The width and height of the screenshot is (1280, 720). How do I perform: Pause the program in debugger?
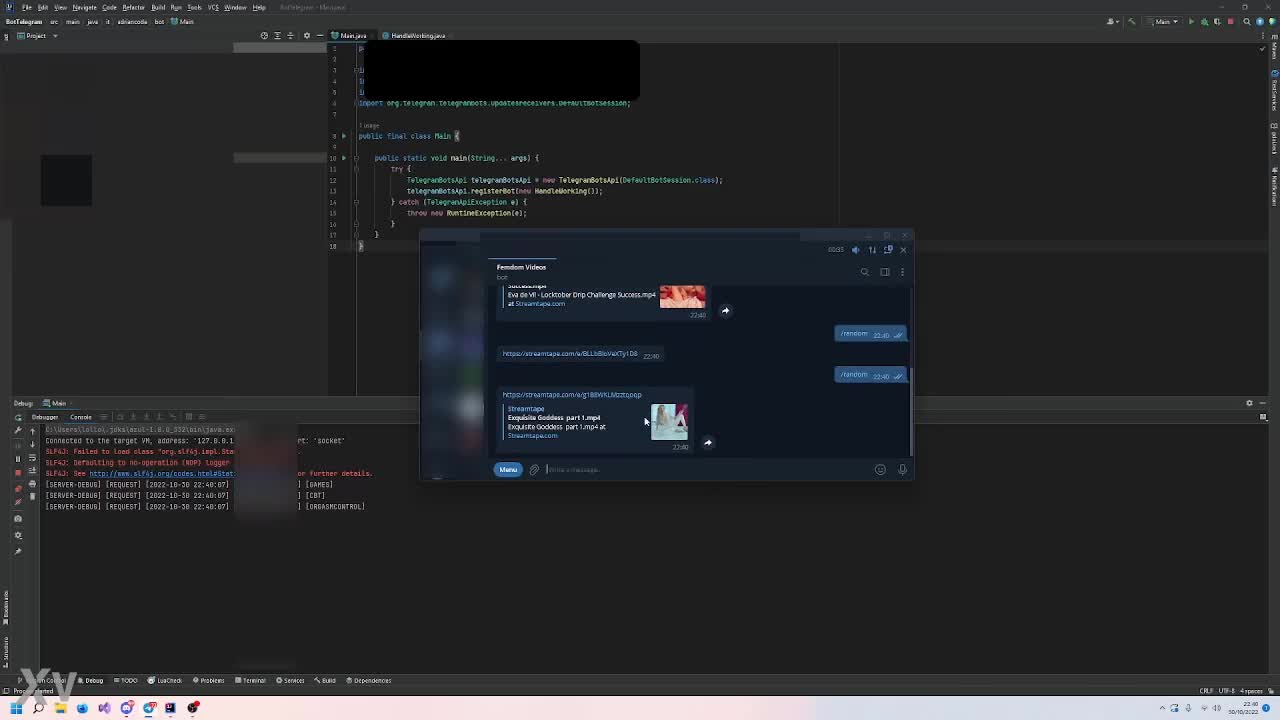coord(18,458)
